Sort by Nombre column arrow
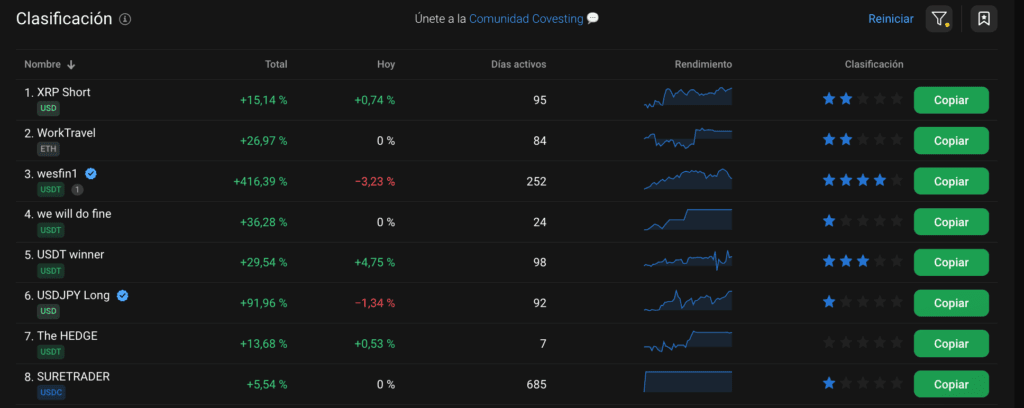Viewport: 1024px width, 408px height. [71, 65]
